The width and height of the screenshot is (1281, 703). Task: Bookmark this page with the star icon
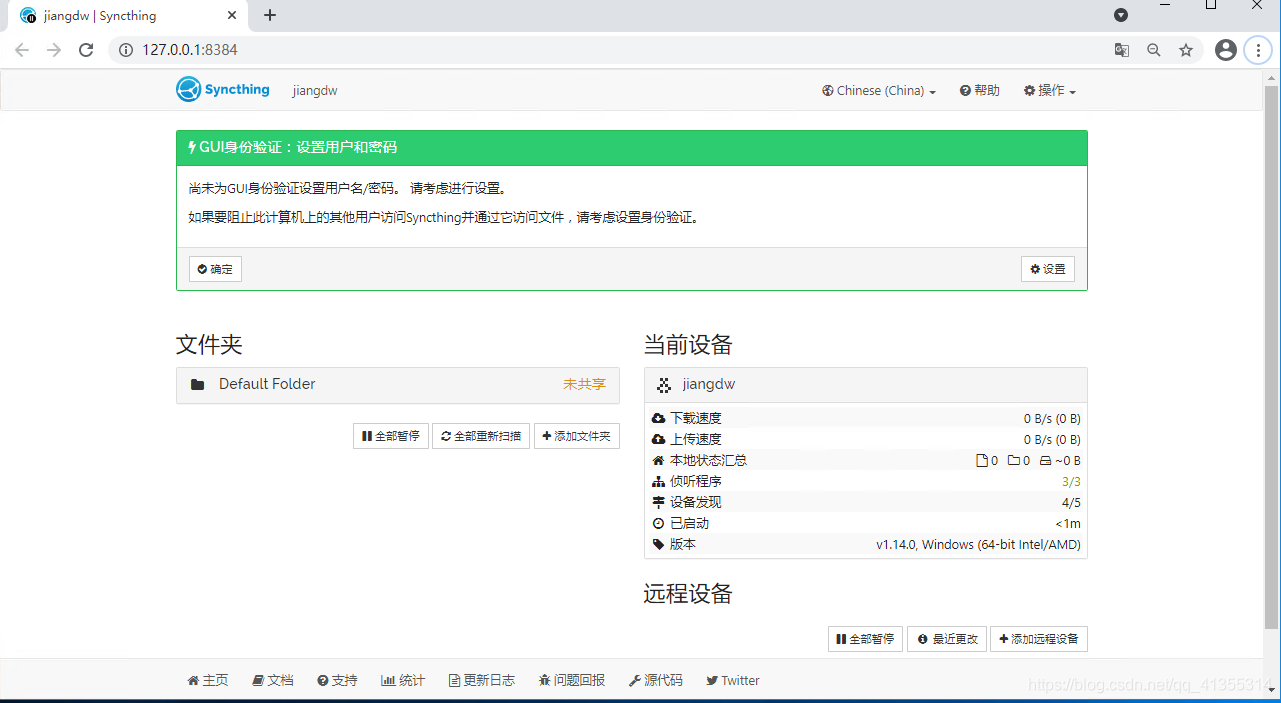tap(1186, 50)
